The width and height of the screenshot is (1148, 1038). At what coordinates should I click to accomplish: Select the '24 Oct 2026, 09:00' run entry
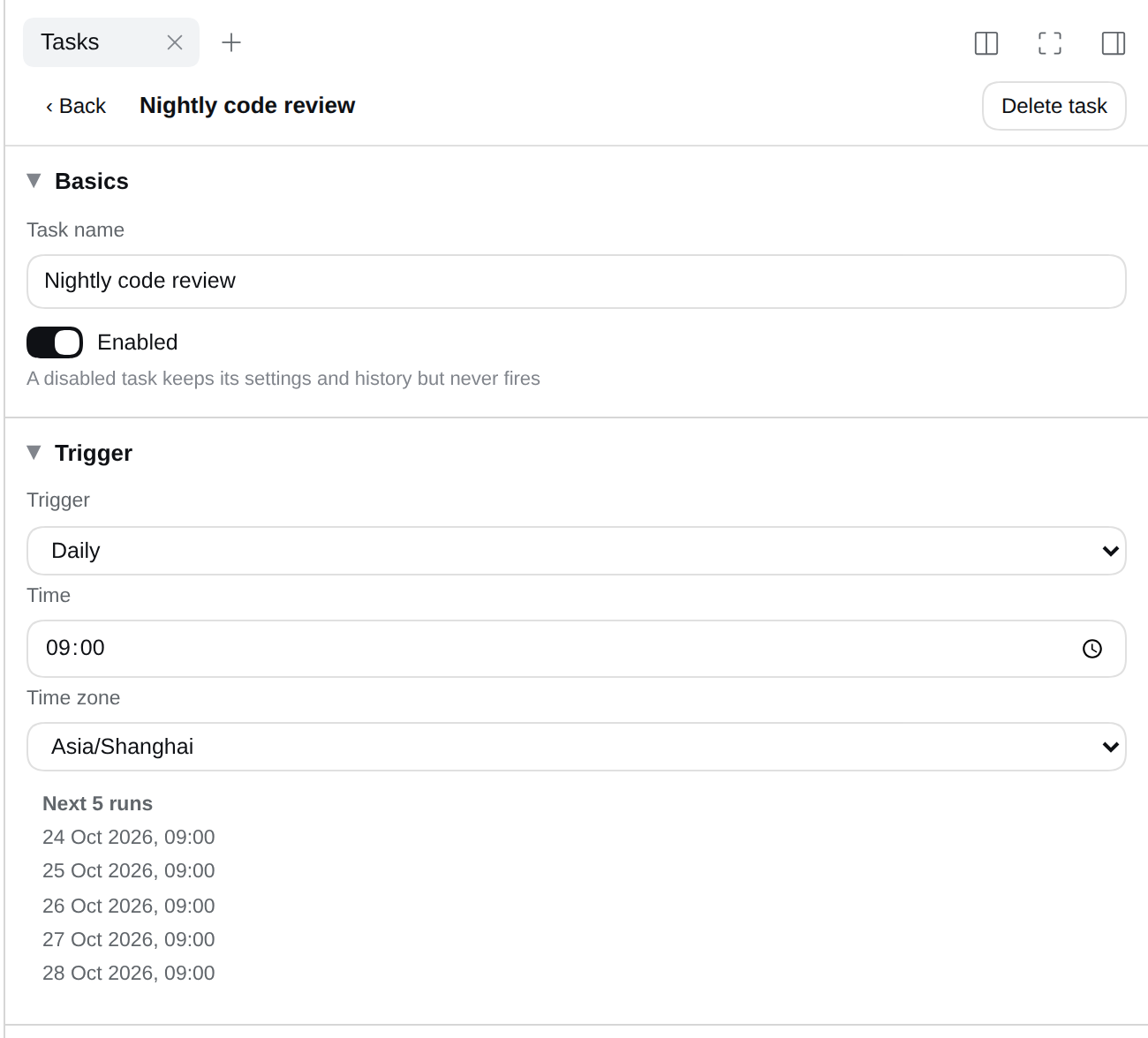tap(129, 837)
